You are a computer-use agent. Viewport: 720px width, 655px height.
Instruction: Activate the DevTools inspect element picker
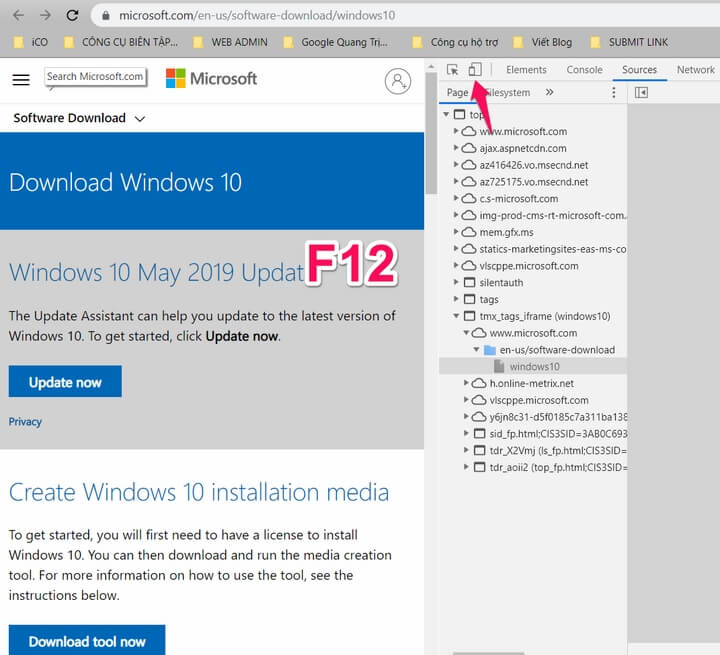452,70
